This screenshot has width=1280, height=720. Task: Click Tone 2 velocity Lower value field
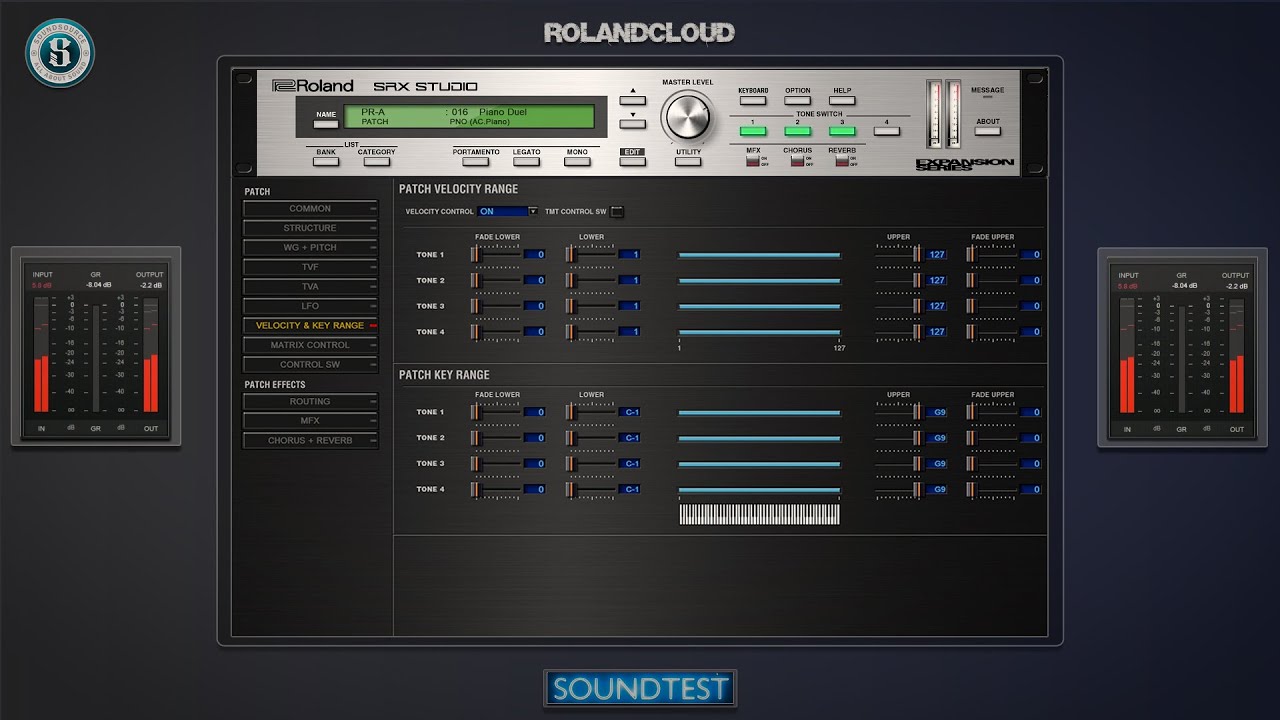pos(630,281)
